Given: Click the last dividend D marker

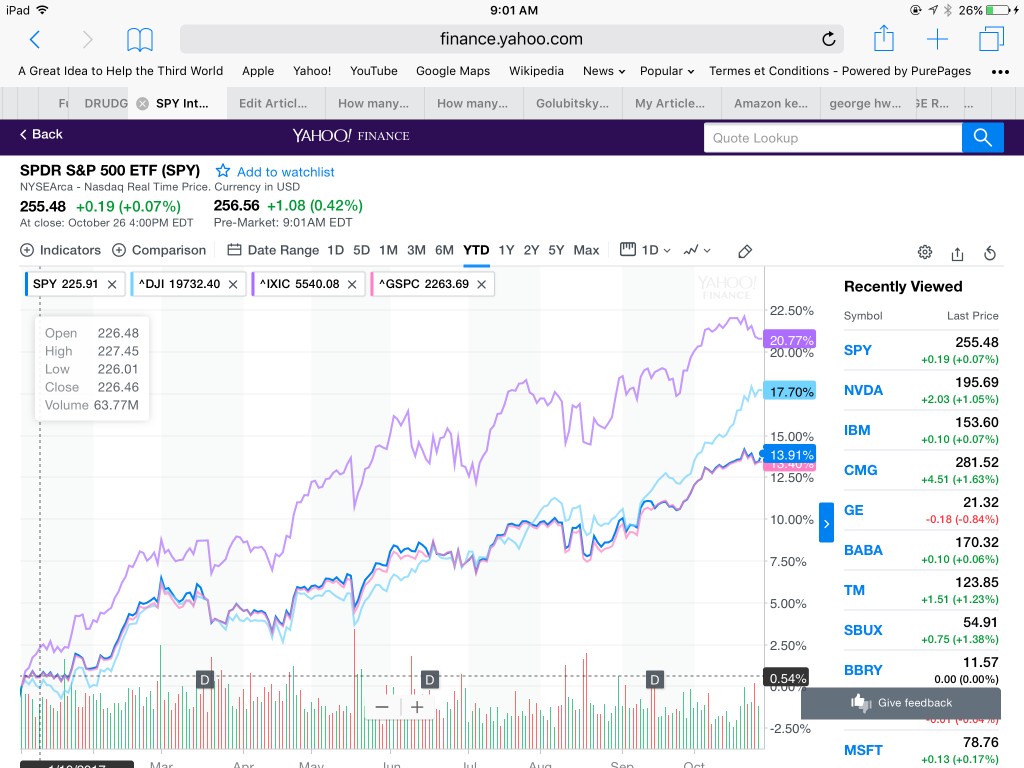Looking at the screenshot, I should pyautogui.click(x=654, y=680).
